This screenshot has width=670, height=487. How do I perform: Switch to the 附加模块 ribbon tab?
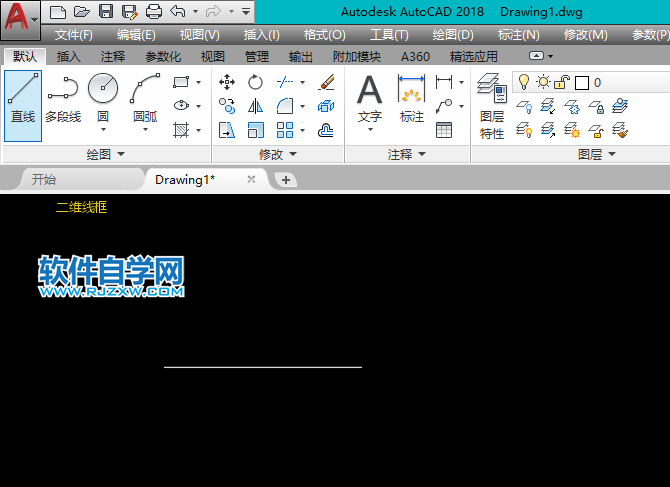click(x=357, y=56)
